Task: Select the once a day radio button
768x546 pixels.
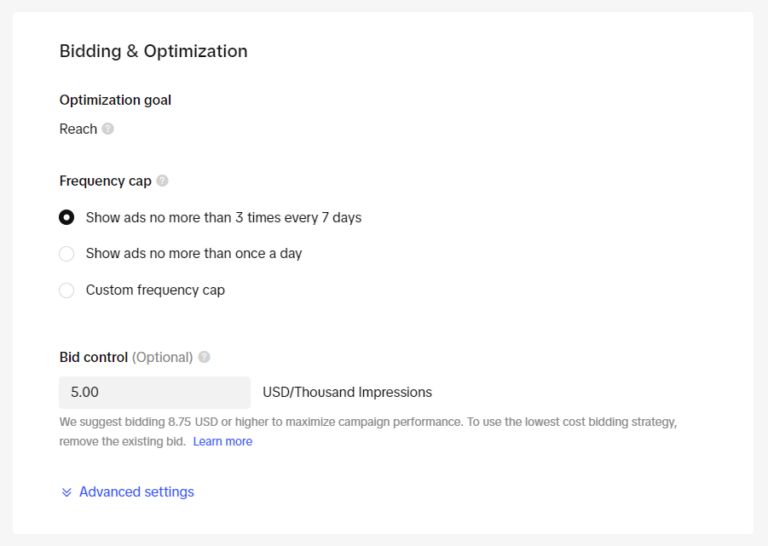Action: click(67, 254)
